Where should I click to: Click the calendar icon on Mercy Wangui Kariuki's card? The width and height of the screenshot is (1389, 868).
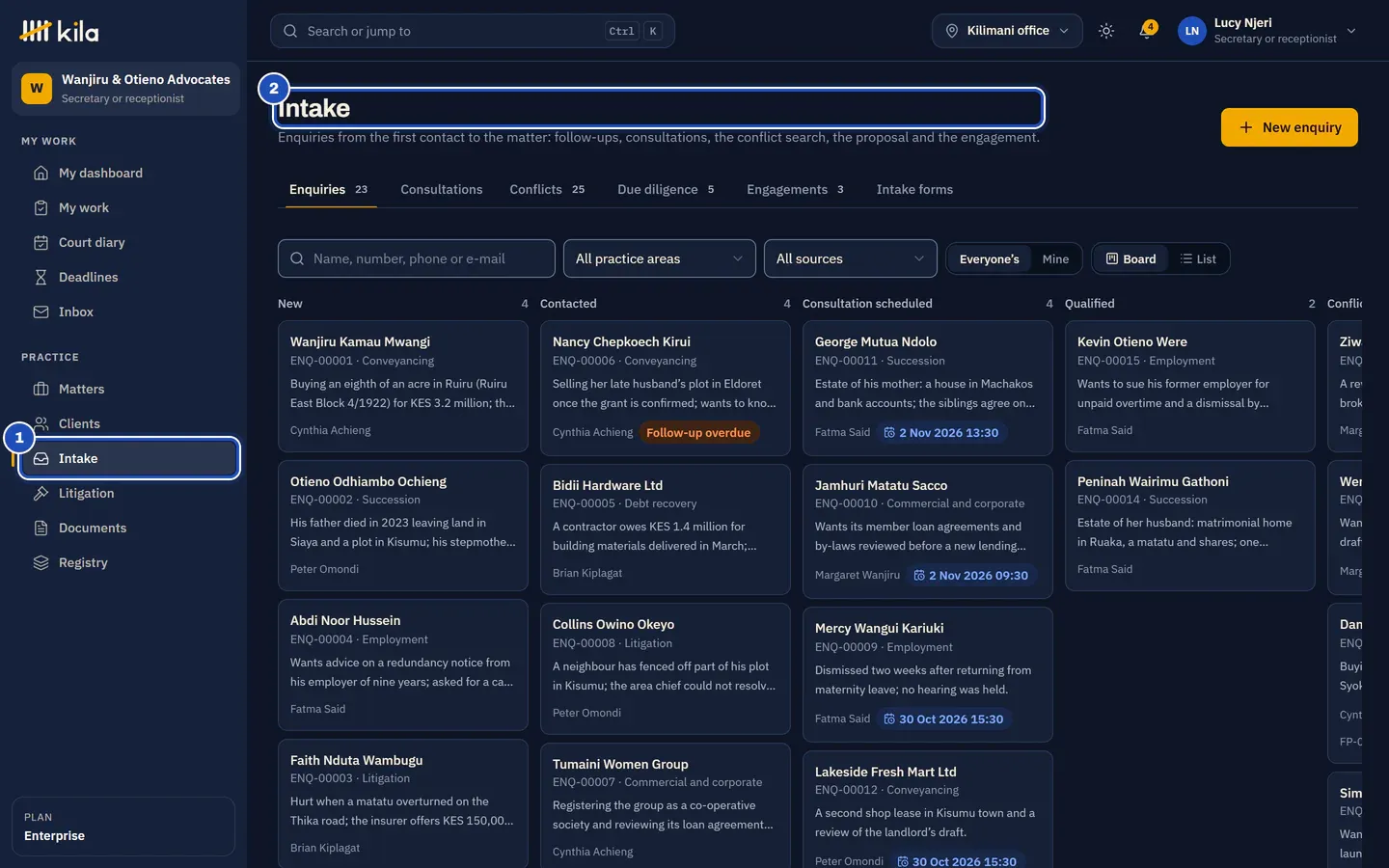click(889, 719)
